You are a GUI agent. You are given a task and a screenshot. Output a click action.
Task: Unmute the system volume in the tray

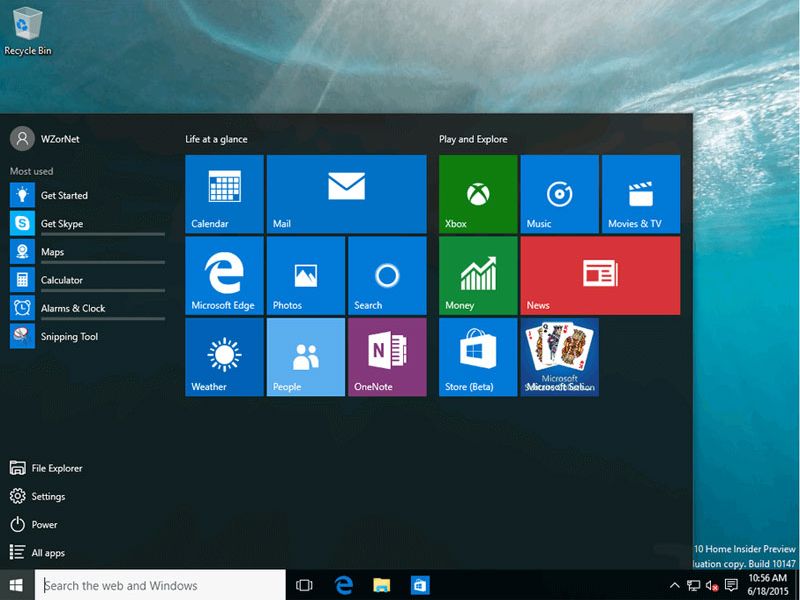coord(711,585)
